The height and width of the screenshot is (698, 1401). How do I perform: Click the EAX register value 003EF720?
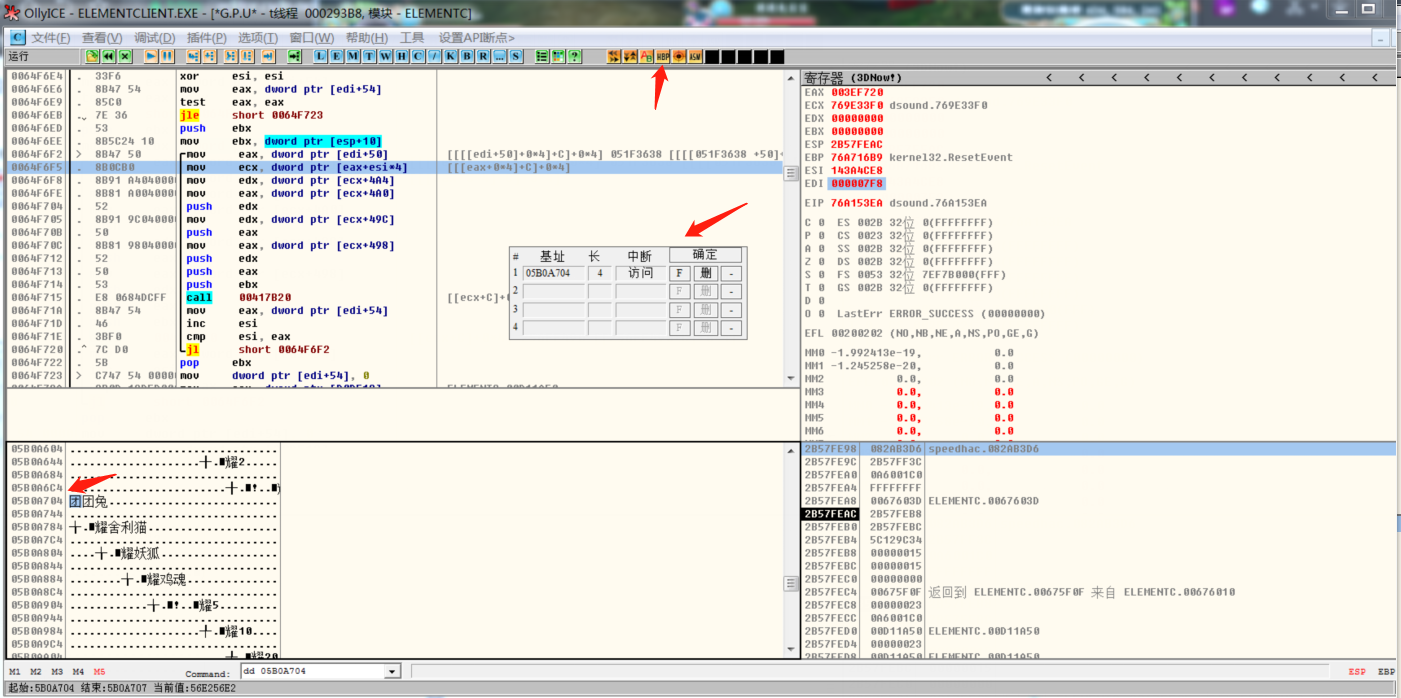857,92
